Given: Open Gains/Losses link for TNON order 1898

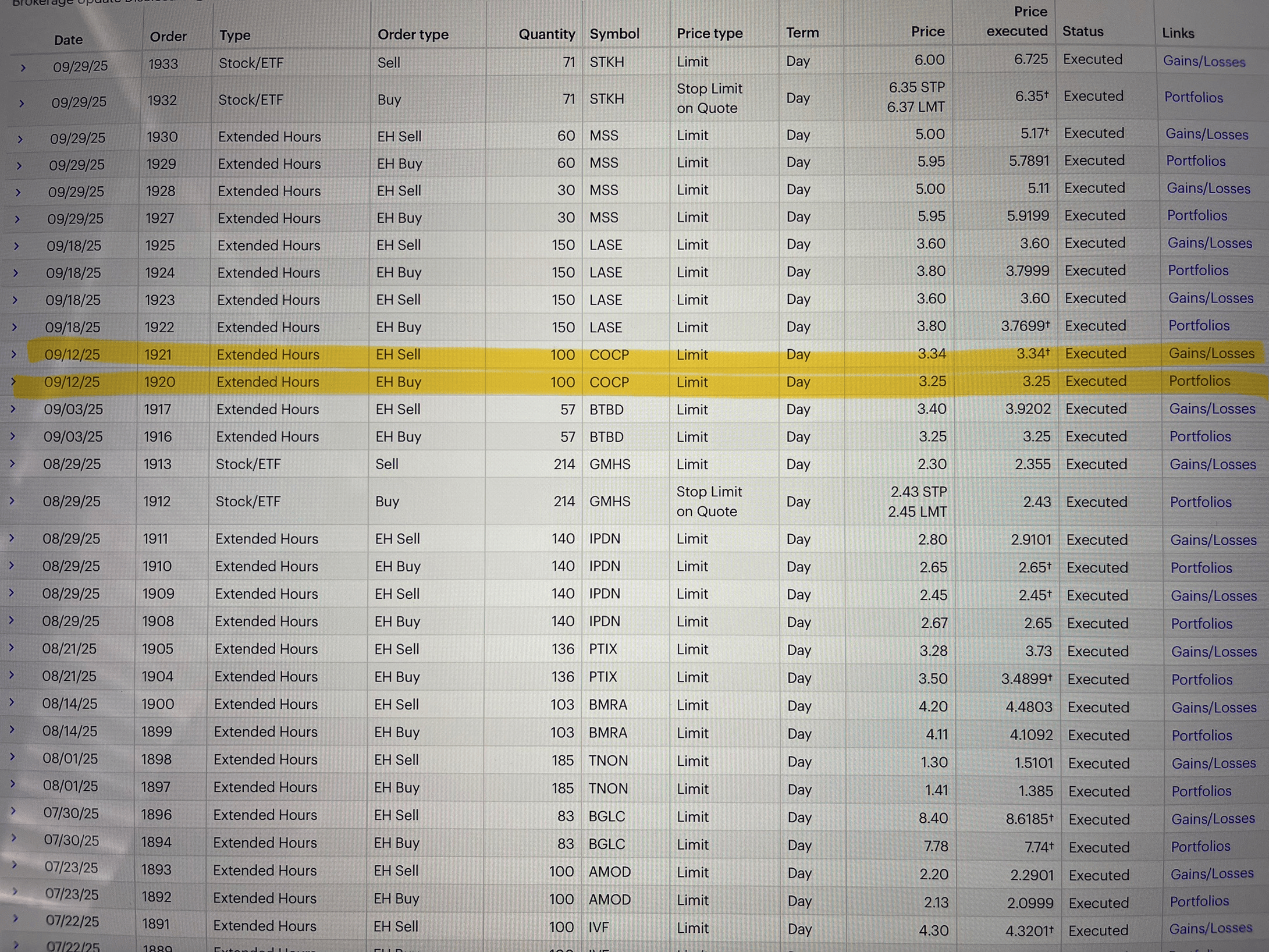Looking at the screenshot, I should tap(1213, 763).
